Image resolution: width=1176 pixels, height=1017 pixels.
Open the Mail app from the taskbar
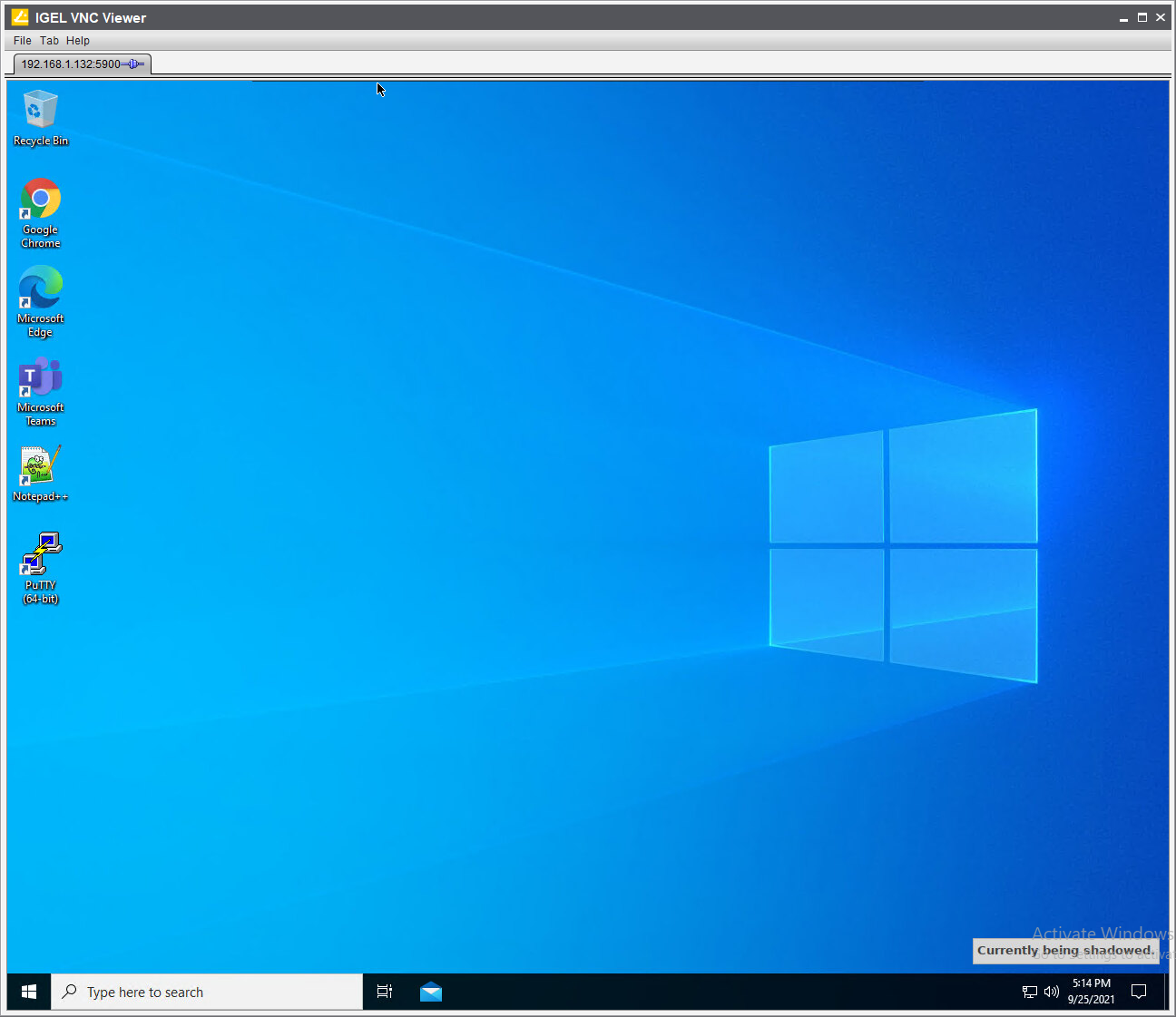pyautogui.click(x=431, y=992)
